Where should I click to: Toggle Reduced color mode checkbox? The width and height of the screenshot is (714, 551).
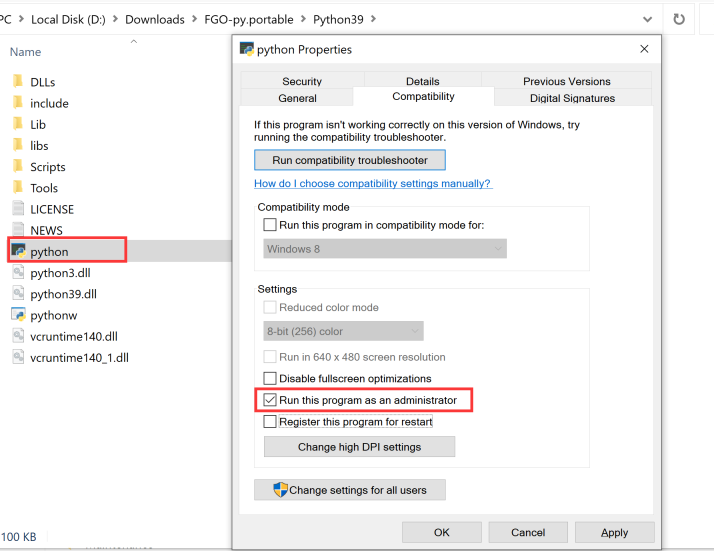[270, 307]
